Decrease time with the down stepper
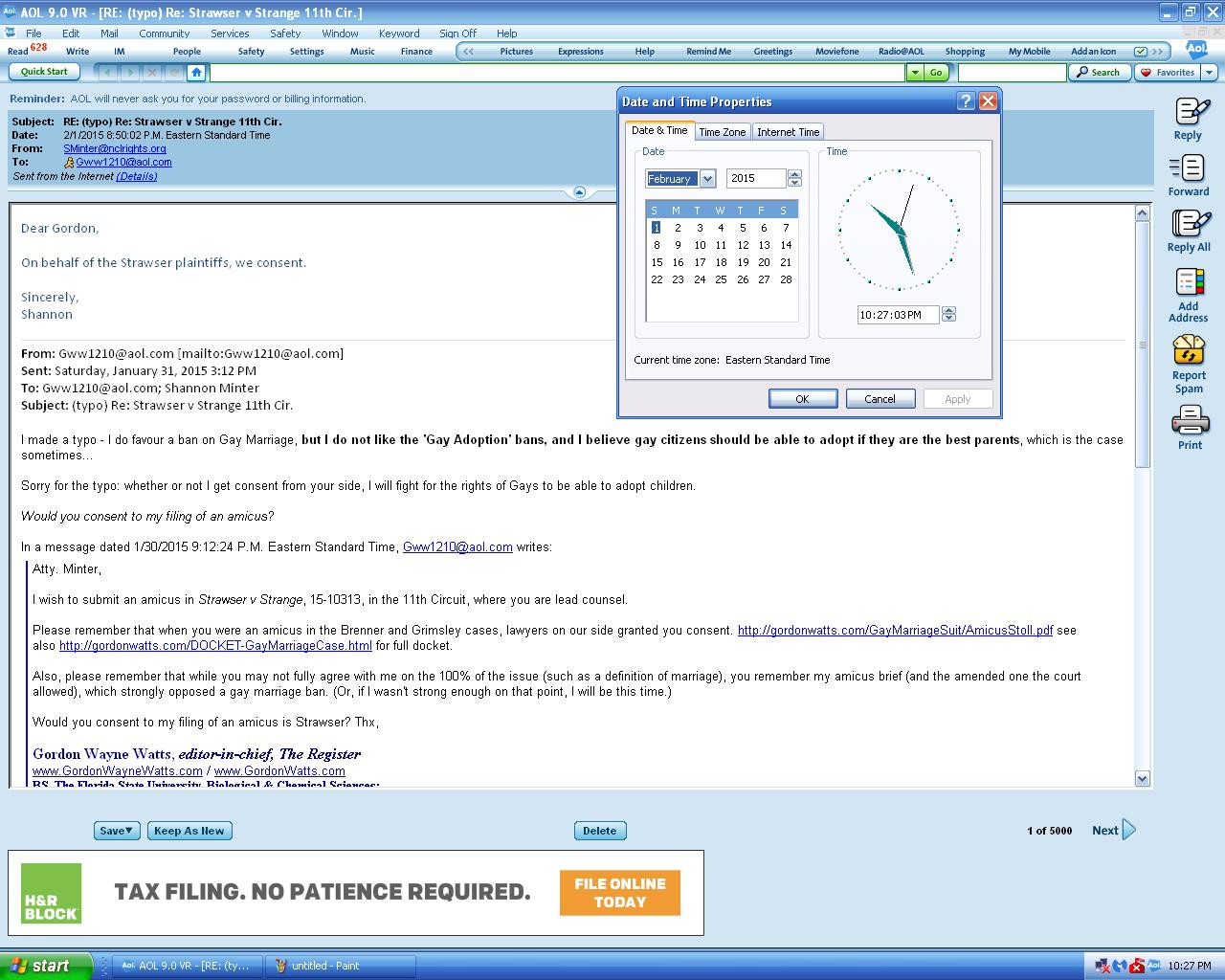The height and width of the screenshot is (980, 1225). point(948,319)
